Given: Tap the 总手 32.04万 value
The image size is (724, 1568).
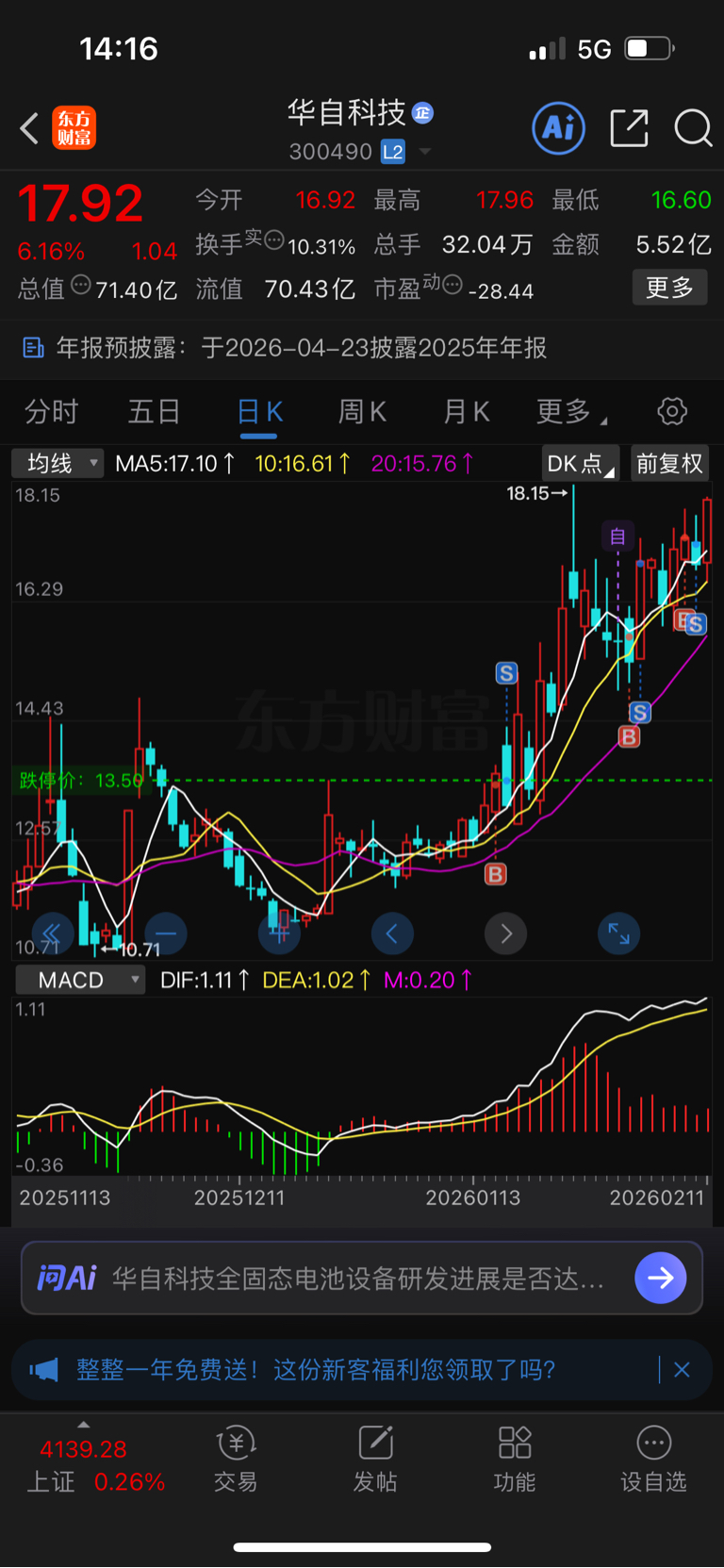Looking at the screenshot, I should [x=487, y=245].
